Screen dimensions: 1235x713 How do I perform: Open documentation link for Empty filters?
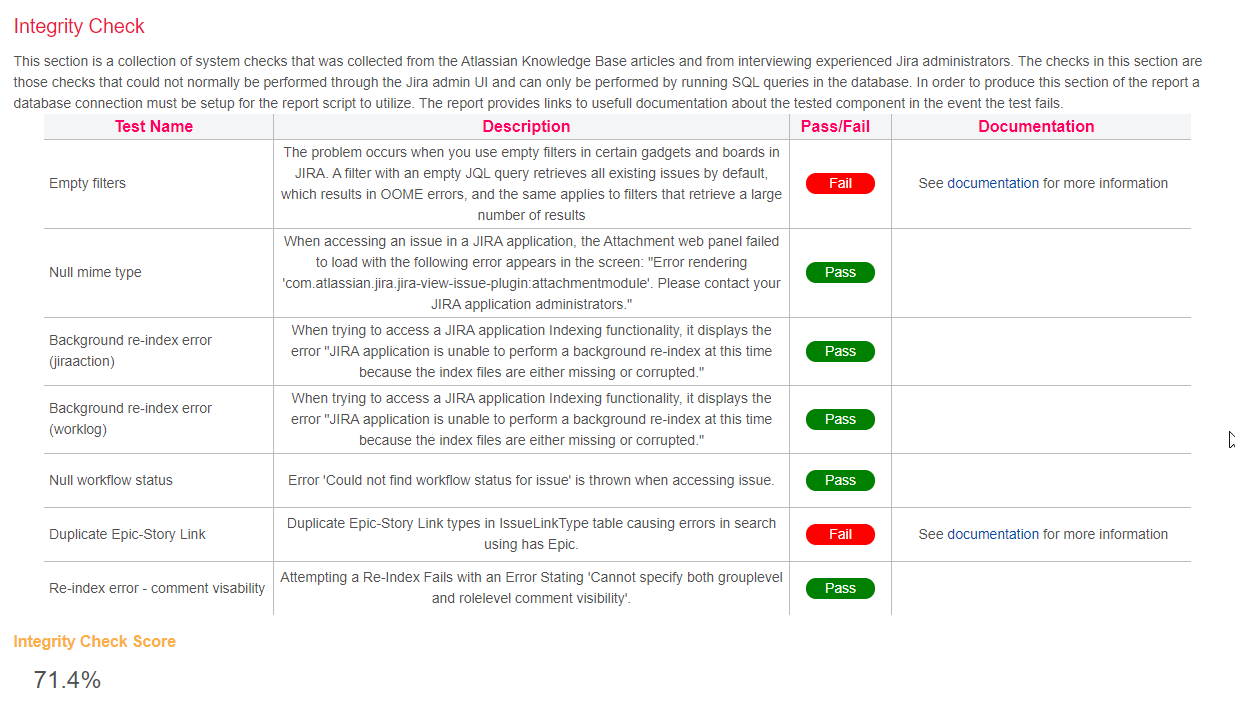992,183
